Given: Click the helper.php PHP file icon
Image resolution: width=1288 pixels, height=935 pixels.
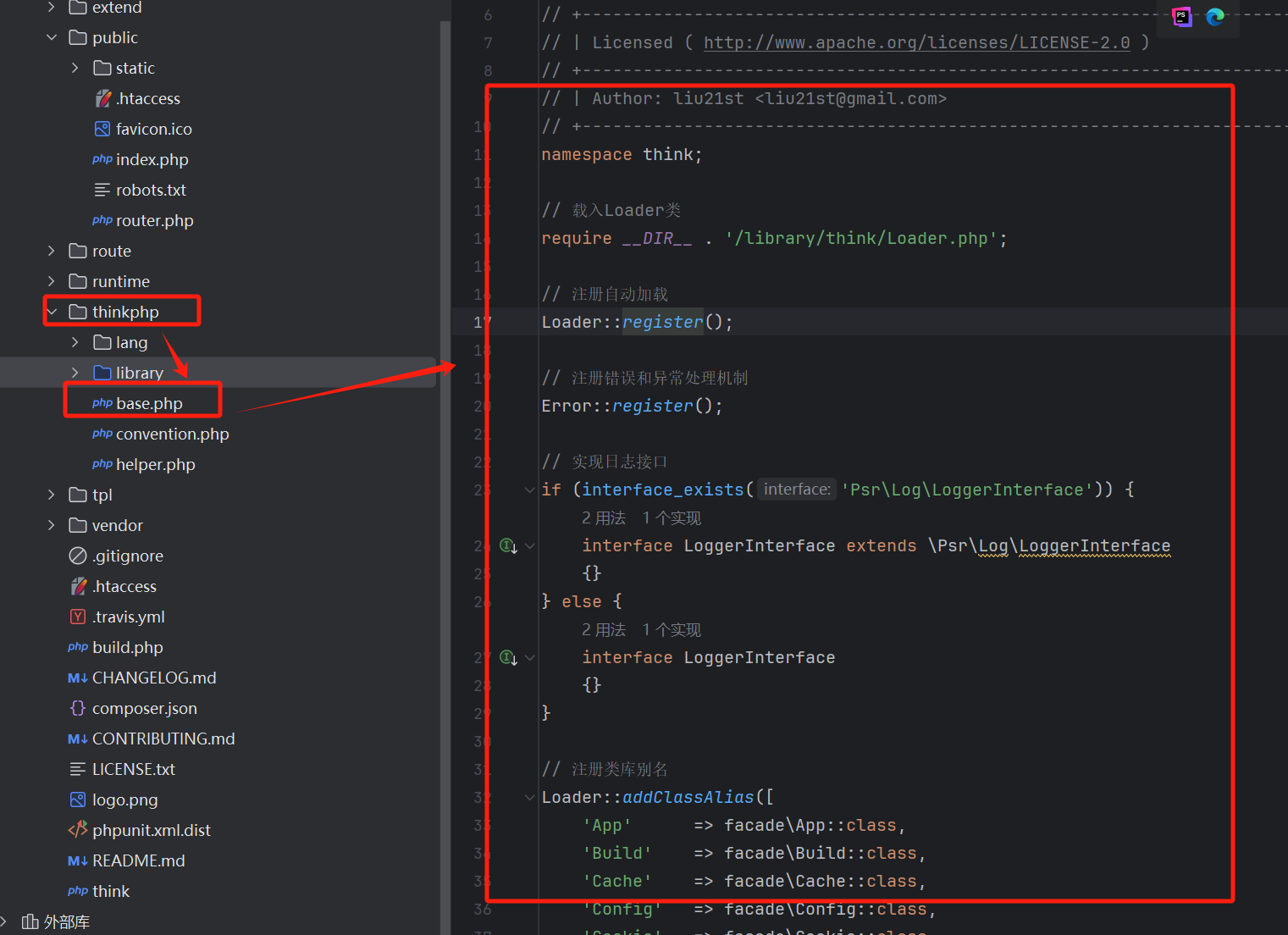Looking at the screenshot, I should [x=102, y=464].
